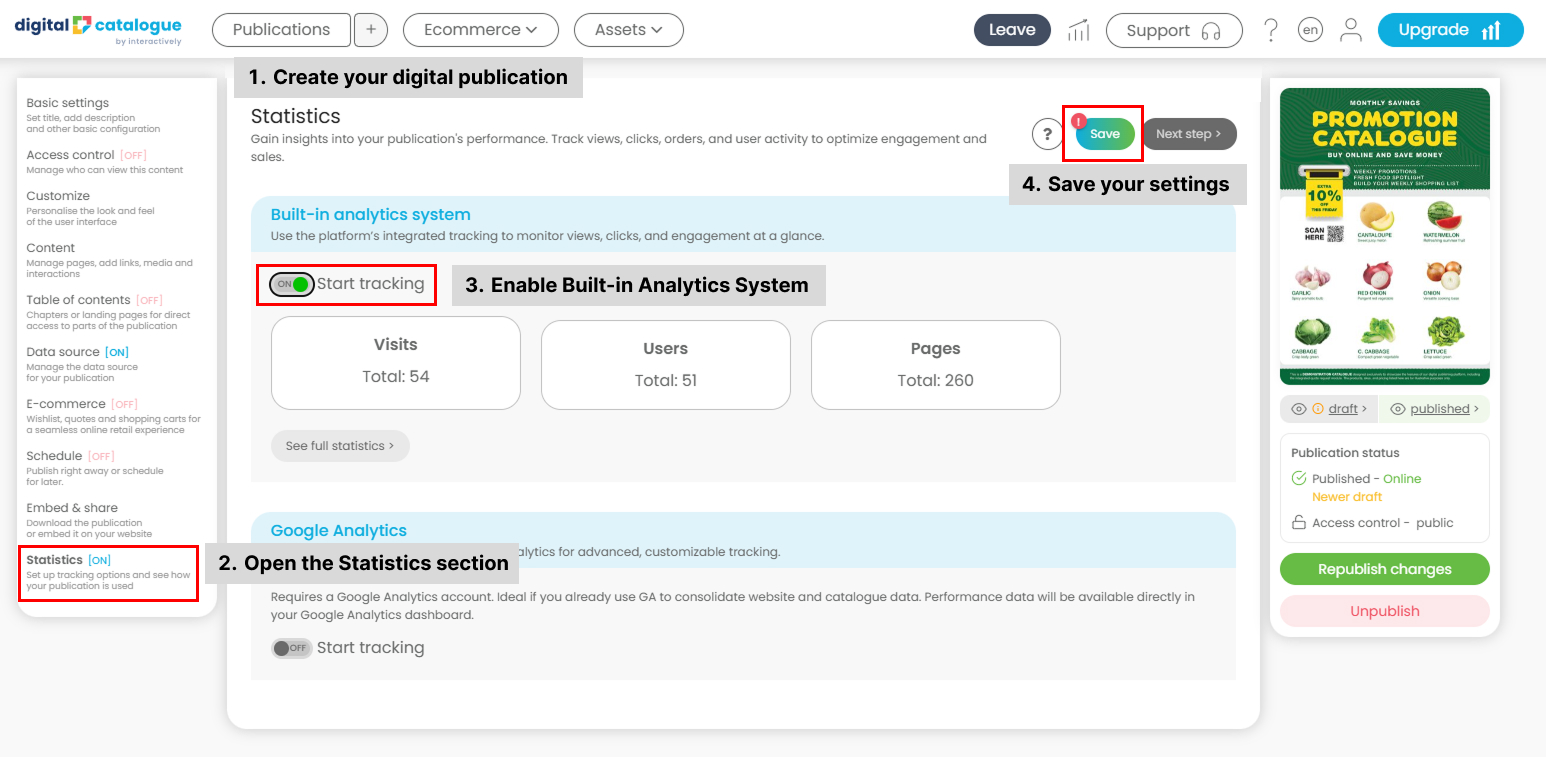
Task: Go to Next step
Action: (1189, 134)
